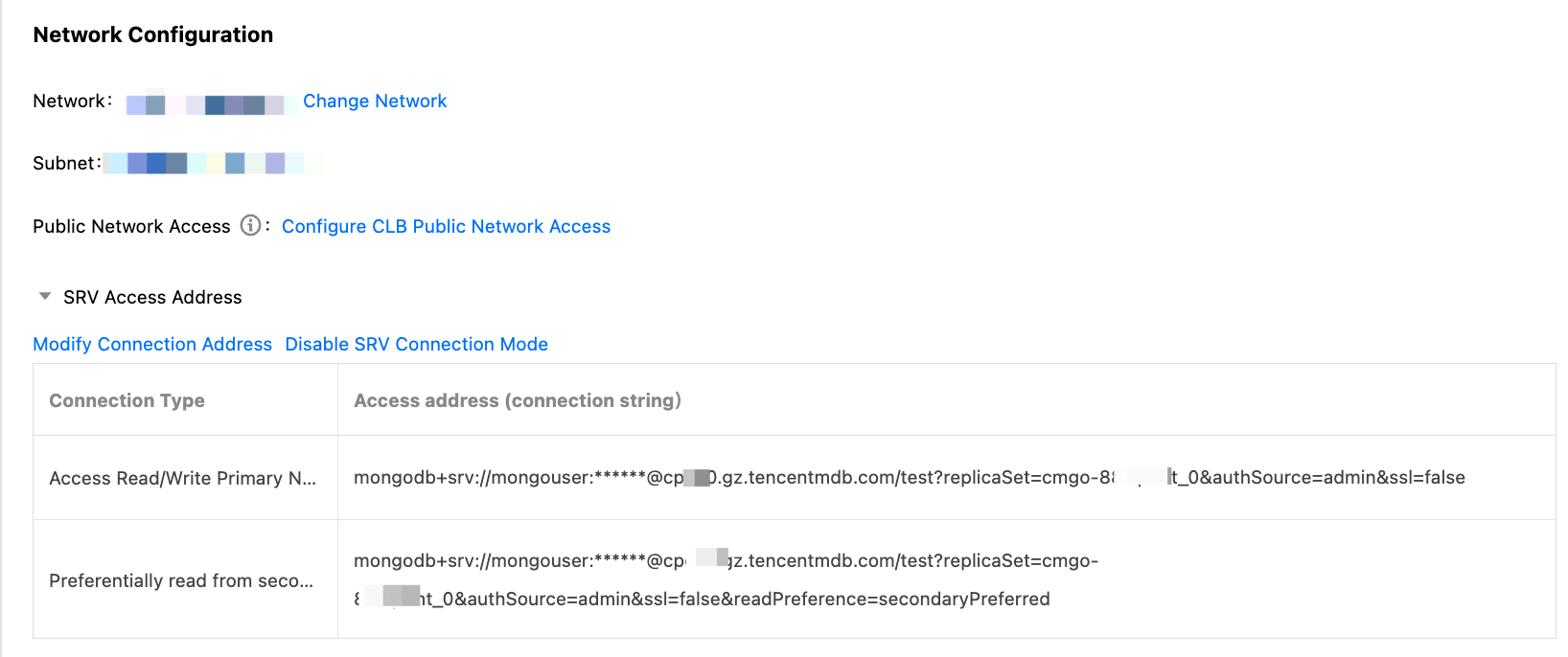Click the second line of the secondary connection string
The image size is (1568, 657).
(x=735, y=599)
